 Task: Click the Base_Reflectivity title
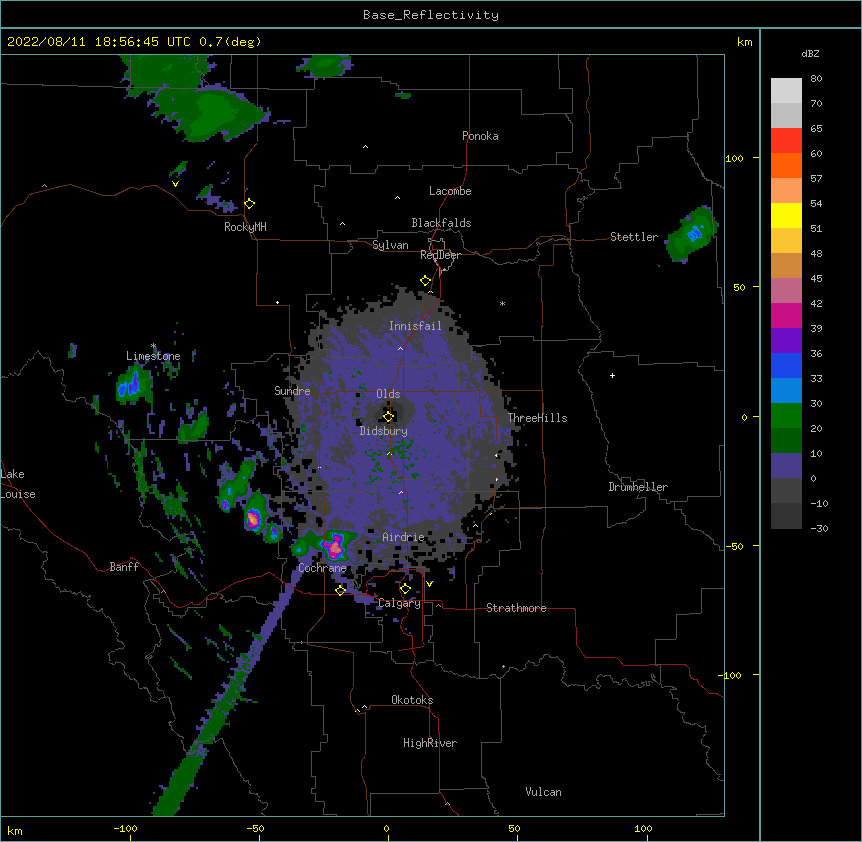pos(431,15)
